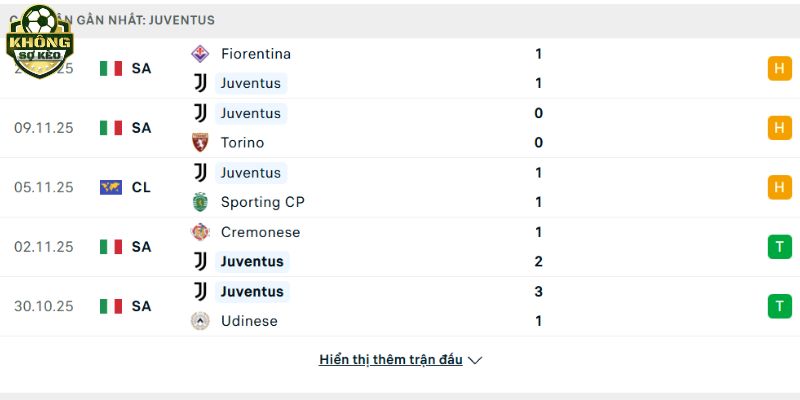Click Juventus logo in Udinese match row

pyautogui.click(x=200, y=291)
